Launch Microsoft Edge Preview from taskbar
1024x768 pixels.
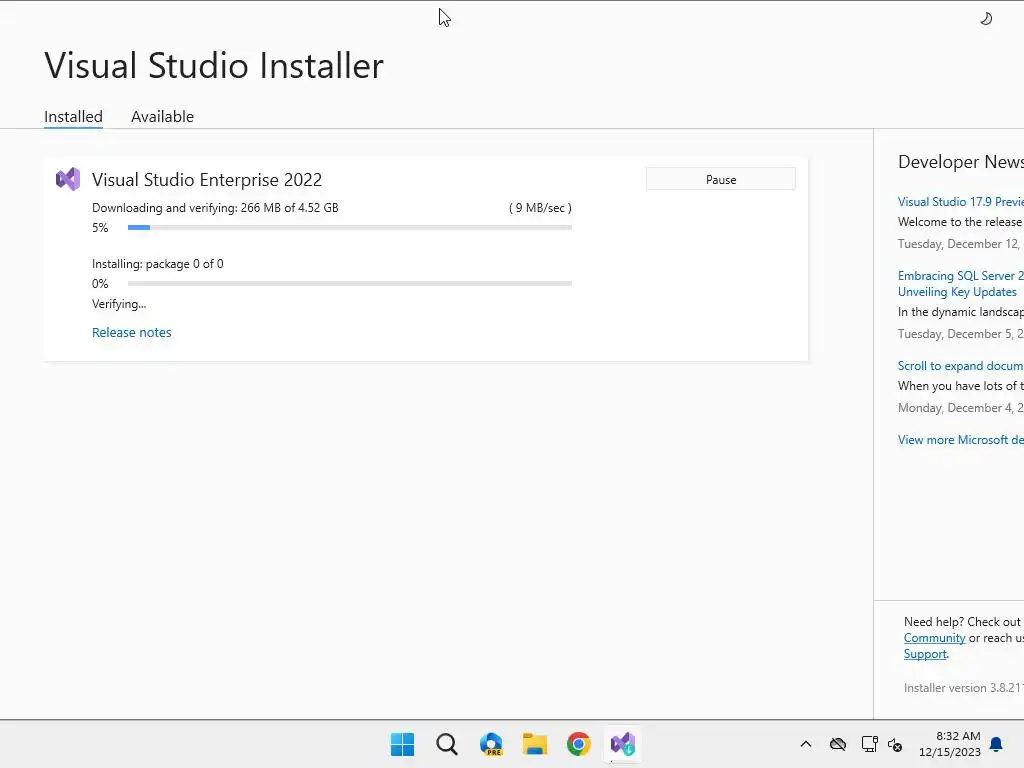[491, 744]
